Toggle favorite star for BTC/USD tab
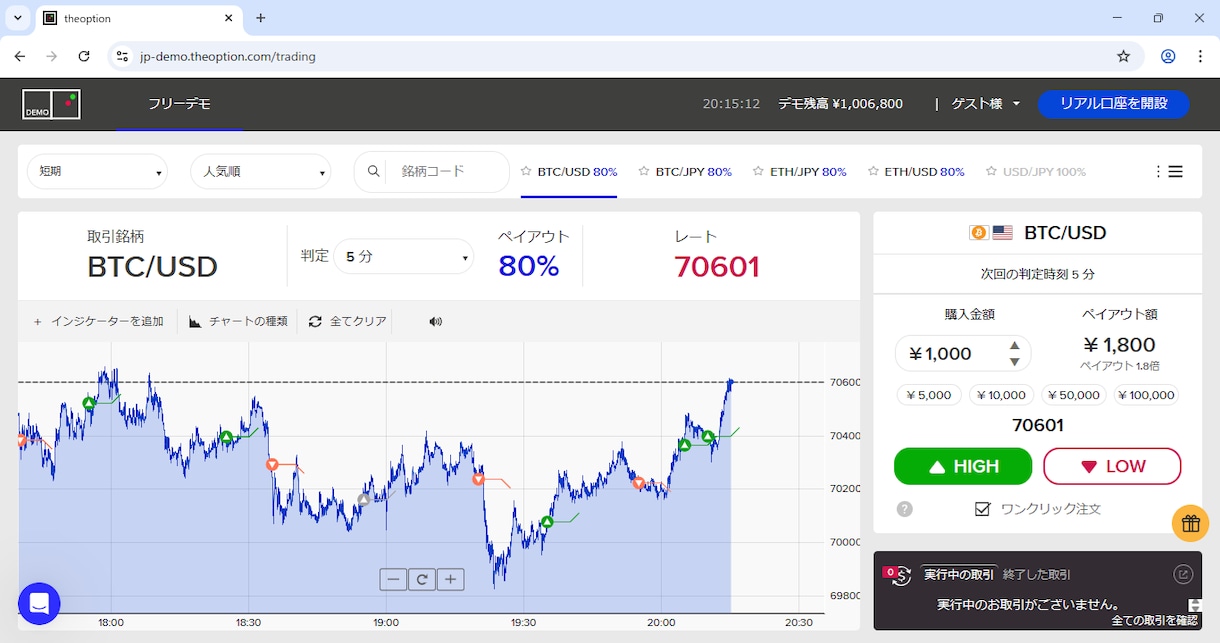The image size is (1220, 643). [x=526, y=172]
